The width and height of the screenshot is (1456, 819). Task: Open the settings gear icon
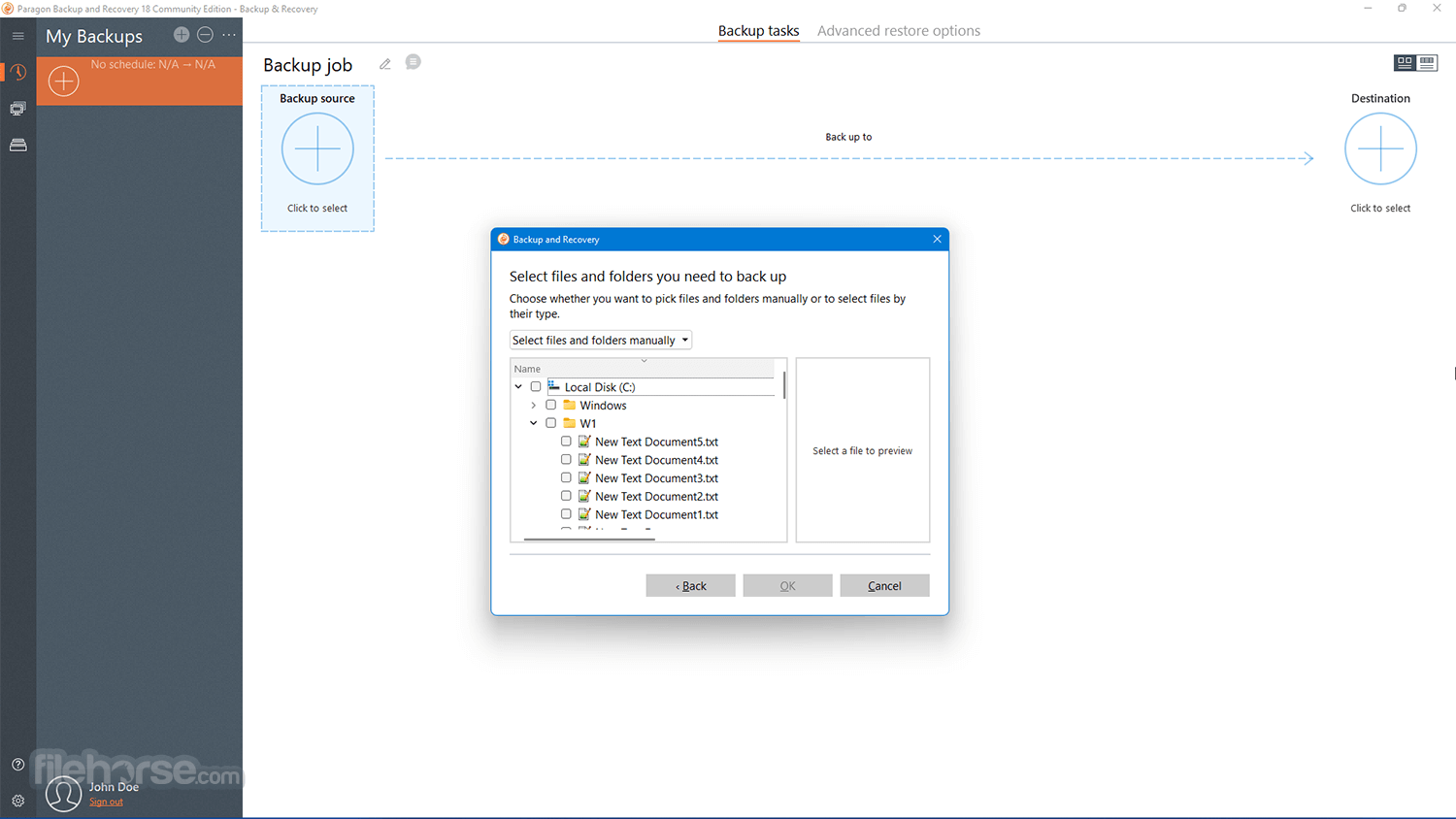click(x=17, y=801)
